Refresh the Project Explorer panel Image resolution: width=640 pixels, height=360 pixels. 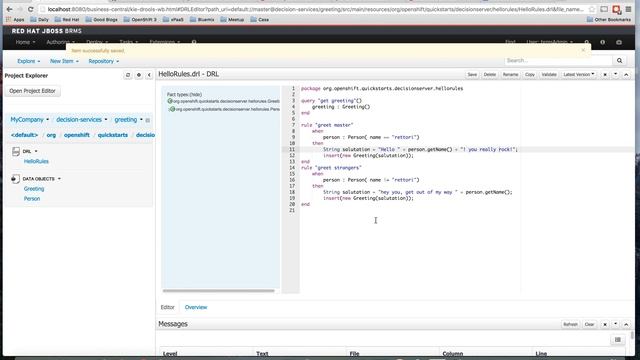point(128,75)
